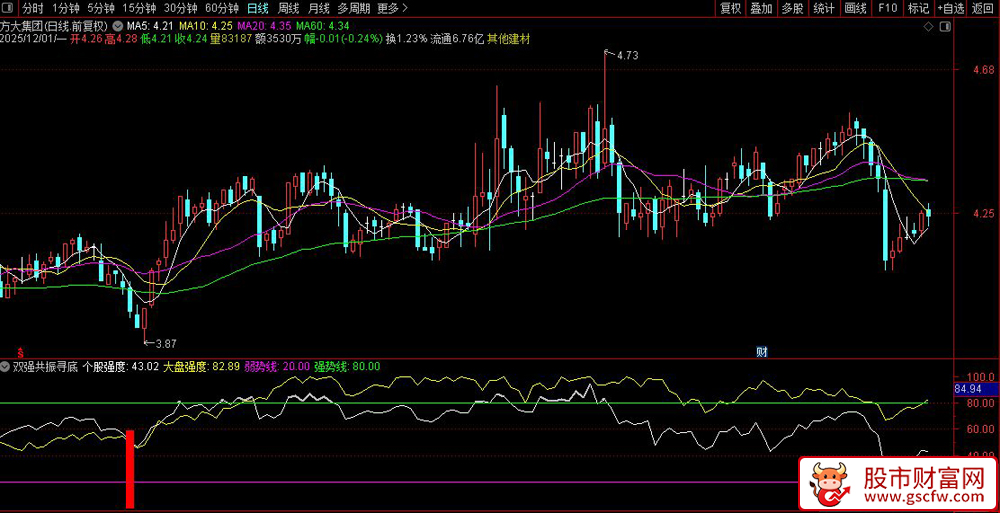Viewport: 1000px width, 513px height.
Task: Switch to 周线 weekly chart
Action: (288, 8)
